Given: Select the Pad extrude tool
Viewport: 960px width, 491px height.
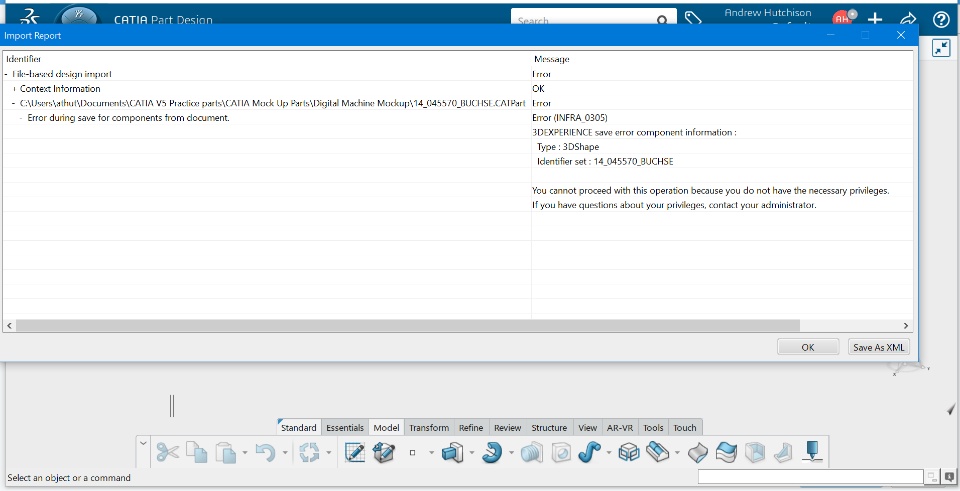Looking at the screenshot, I should (x=452, y=453).
